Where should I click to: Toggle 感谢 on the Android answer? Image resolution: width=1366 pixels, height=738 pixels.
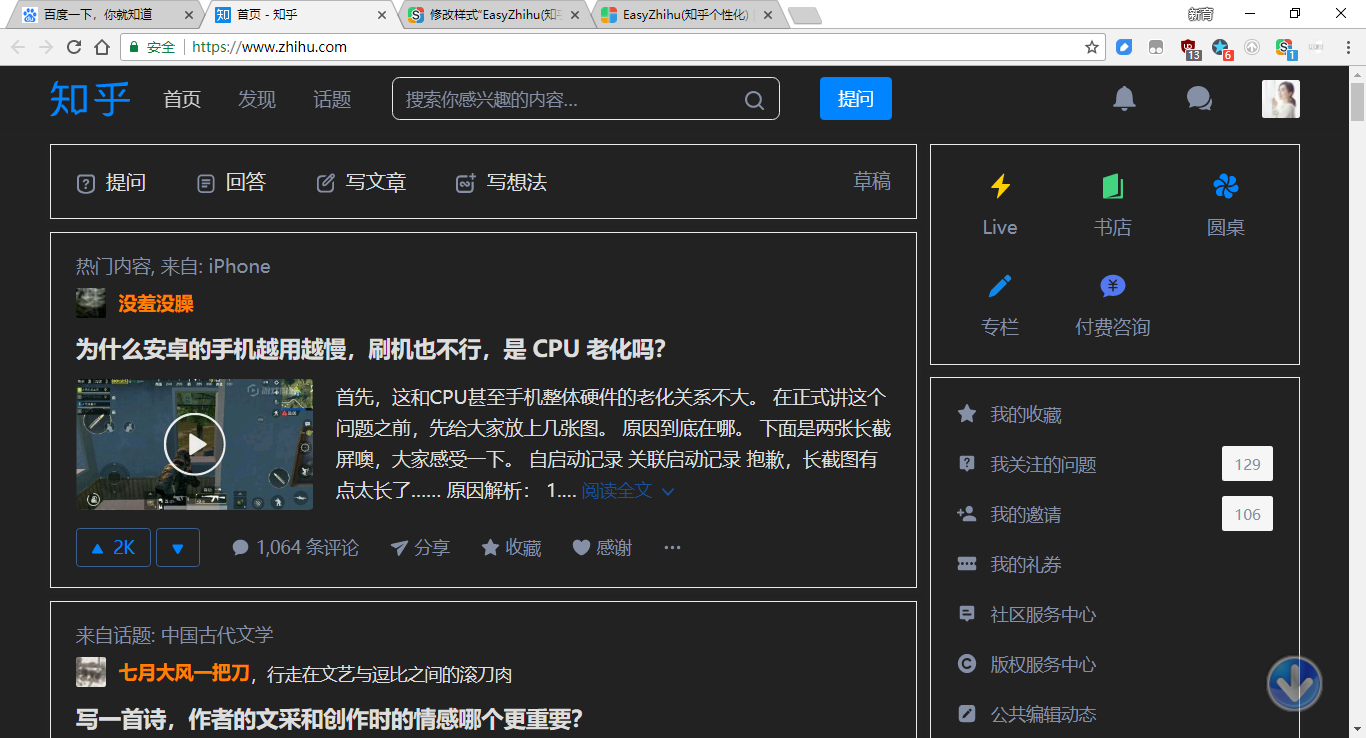pos(602,548)
